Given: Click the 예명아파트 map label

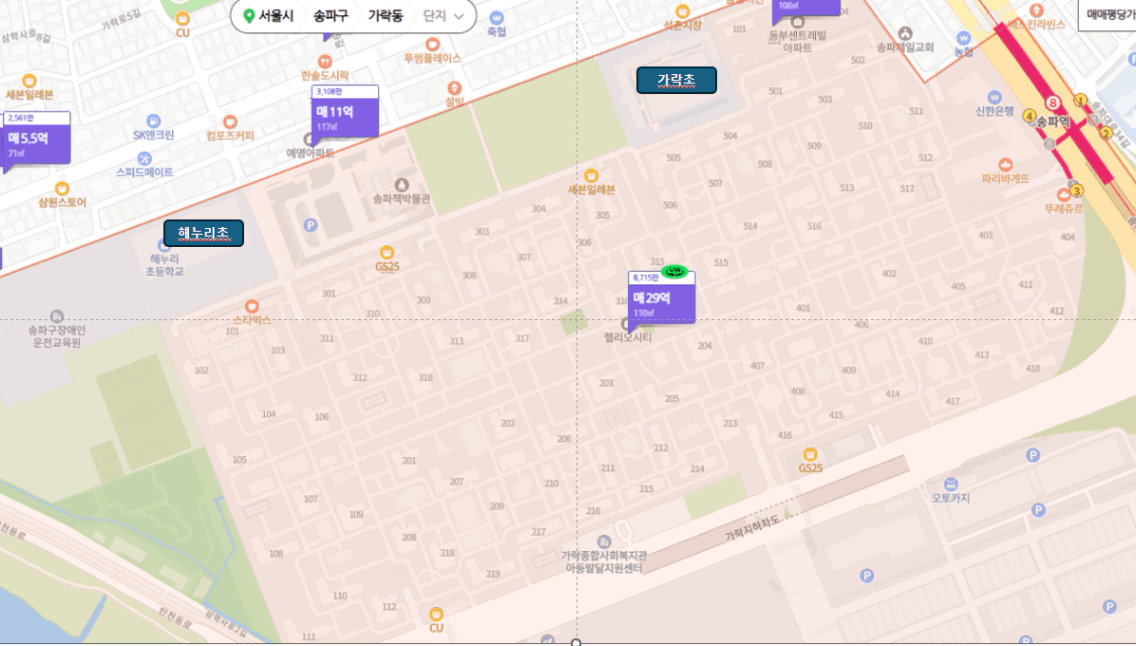Looking at the screenshot, I should (x=310, y=153).
